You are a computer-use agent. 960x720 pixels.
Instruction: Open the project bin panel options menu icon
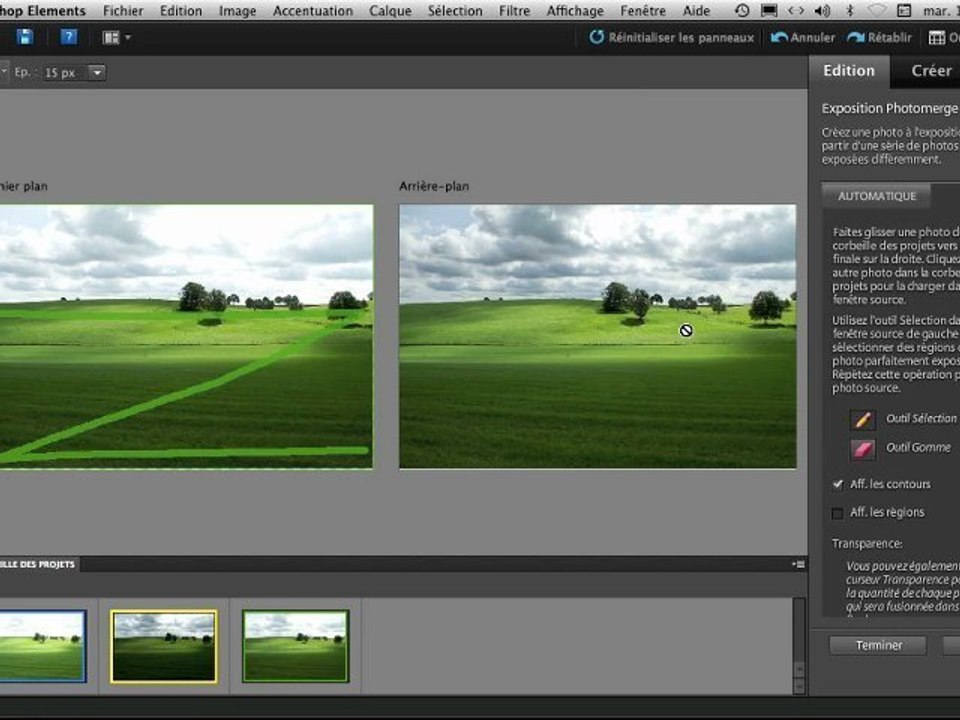[x=798, y=564]
